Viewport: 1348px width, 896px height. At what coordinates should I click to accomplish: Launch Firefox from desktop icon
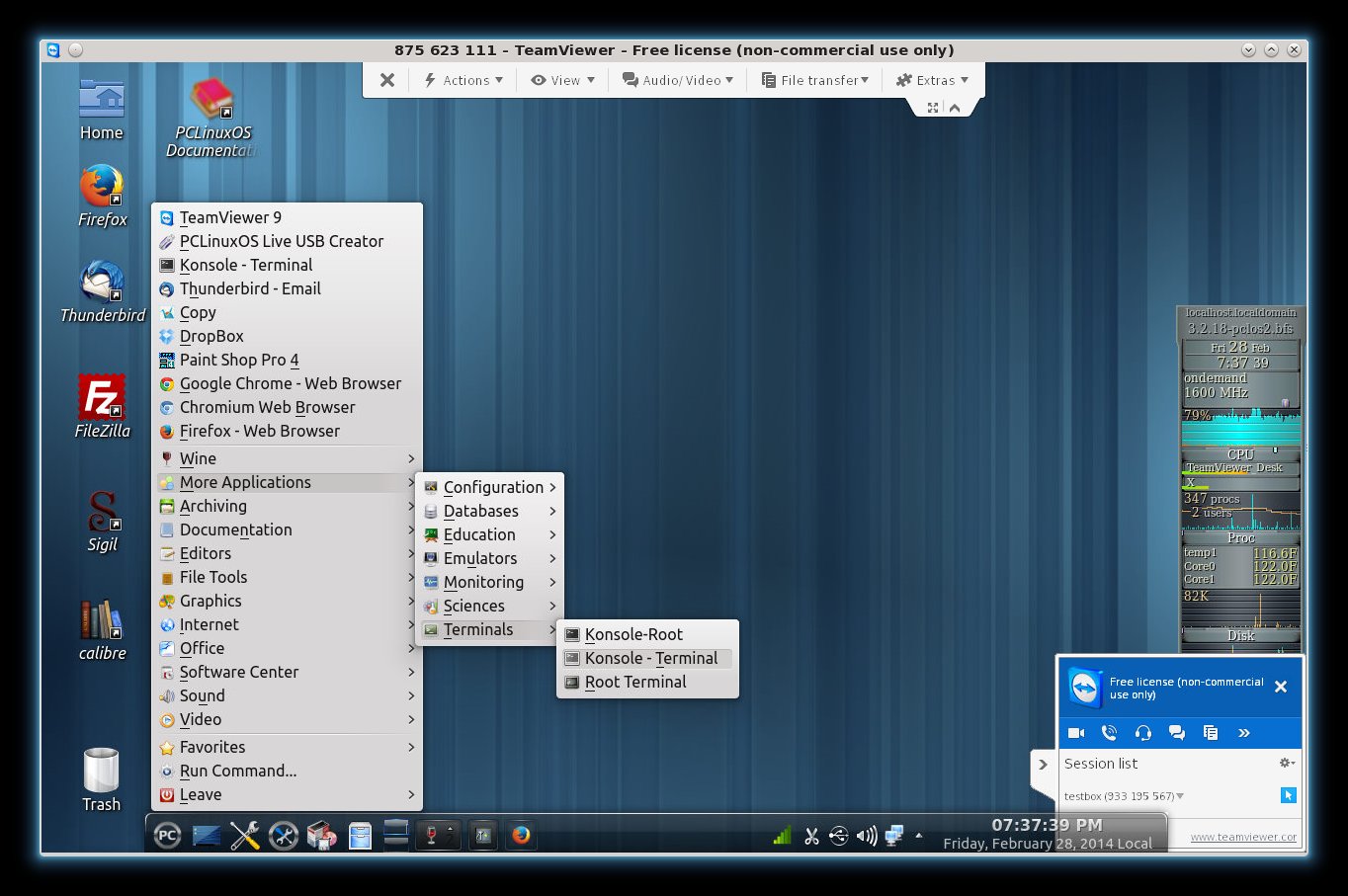[x=102, y=197]
